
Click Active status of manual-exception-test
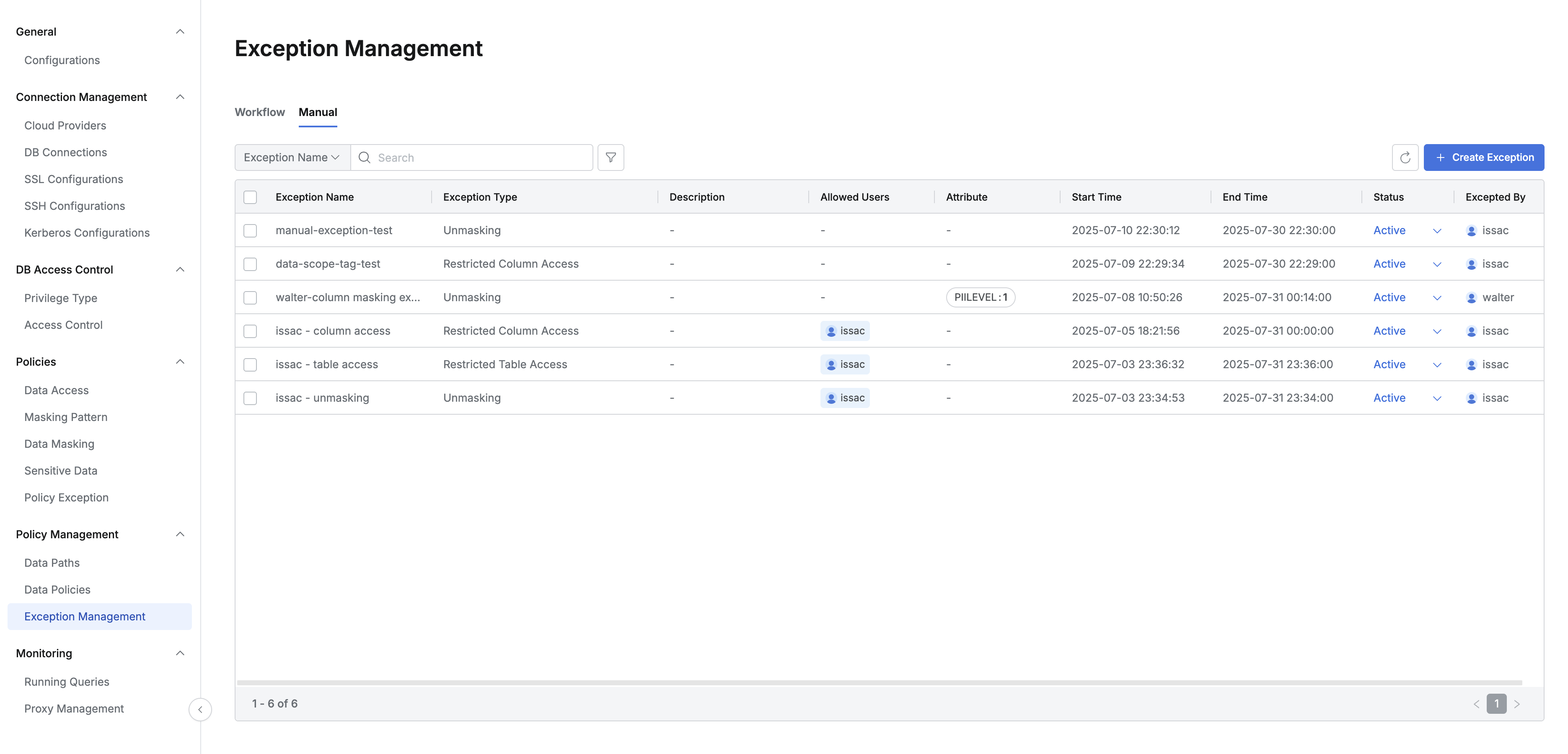pyautogui.click(x=1389, y=231)
